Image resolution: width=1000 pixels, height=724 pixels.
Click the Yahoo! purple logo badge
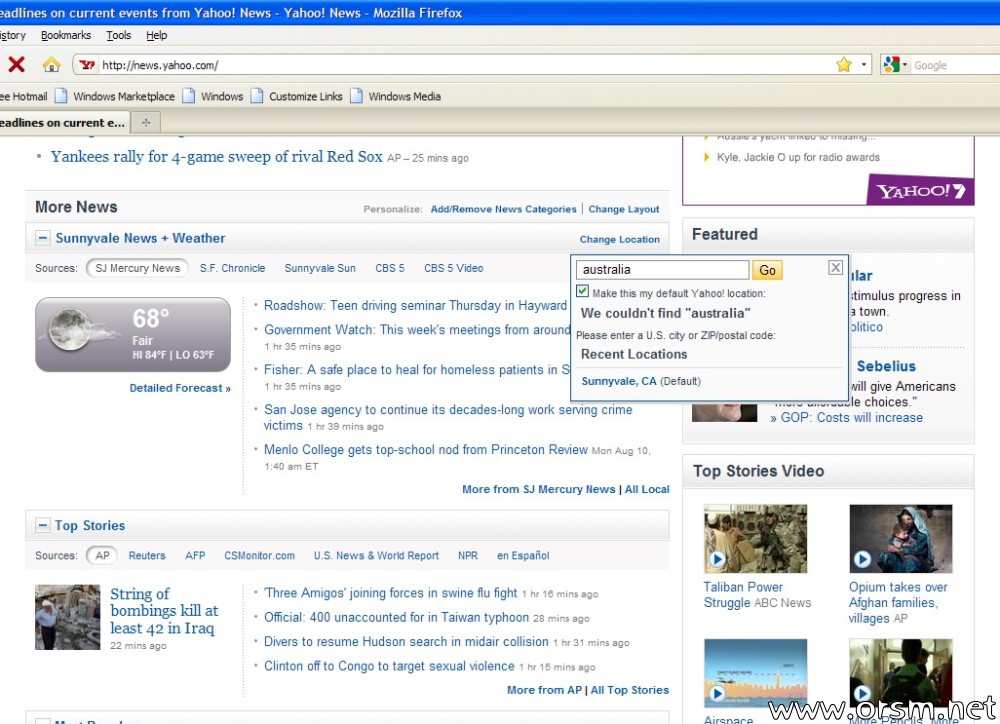(x=920, y=190)
